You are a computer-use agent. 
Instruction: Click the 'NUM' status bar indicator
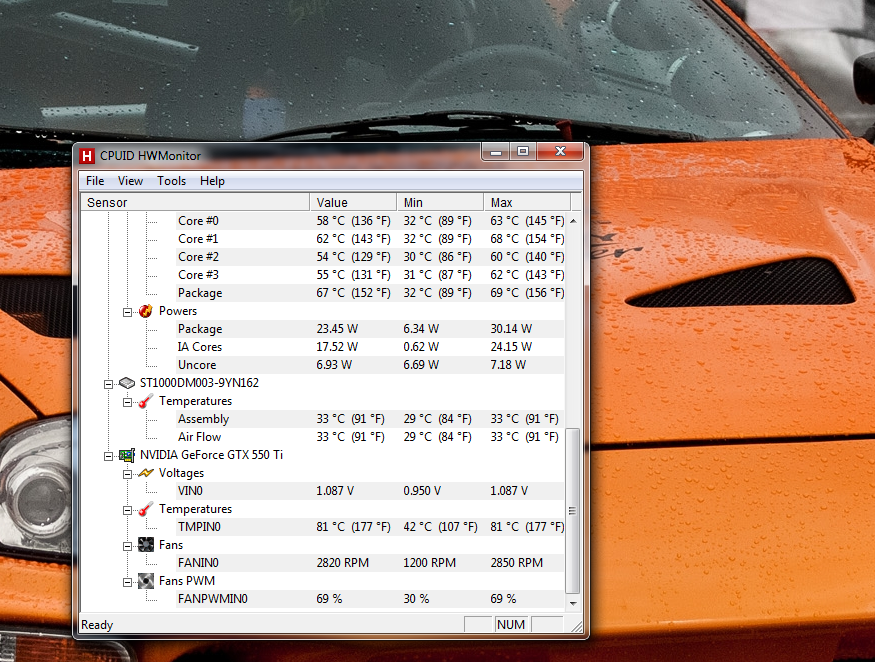511,625
